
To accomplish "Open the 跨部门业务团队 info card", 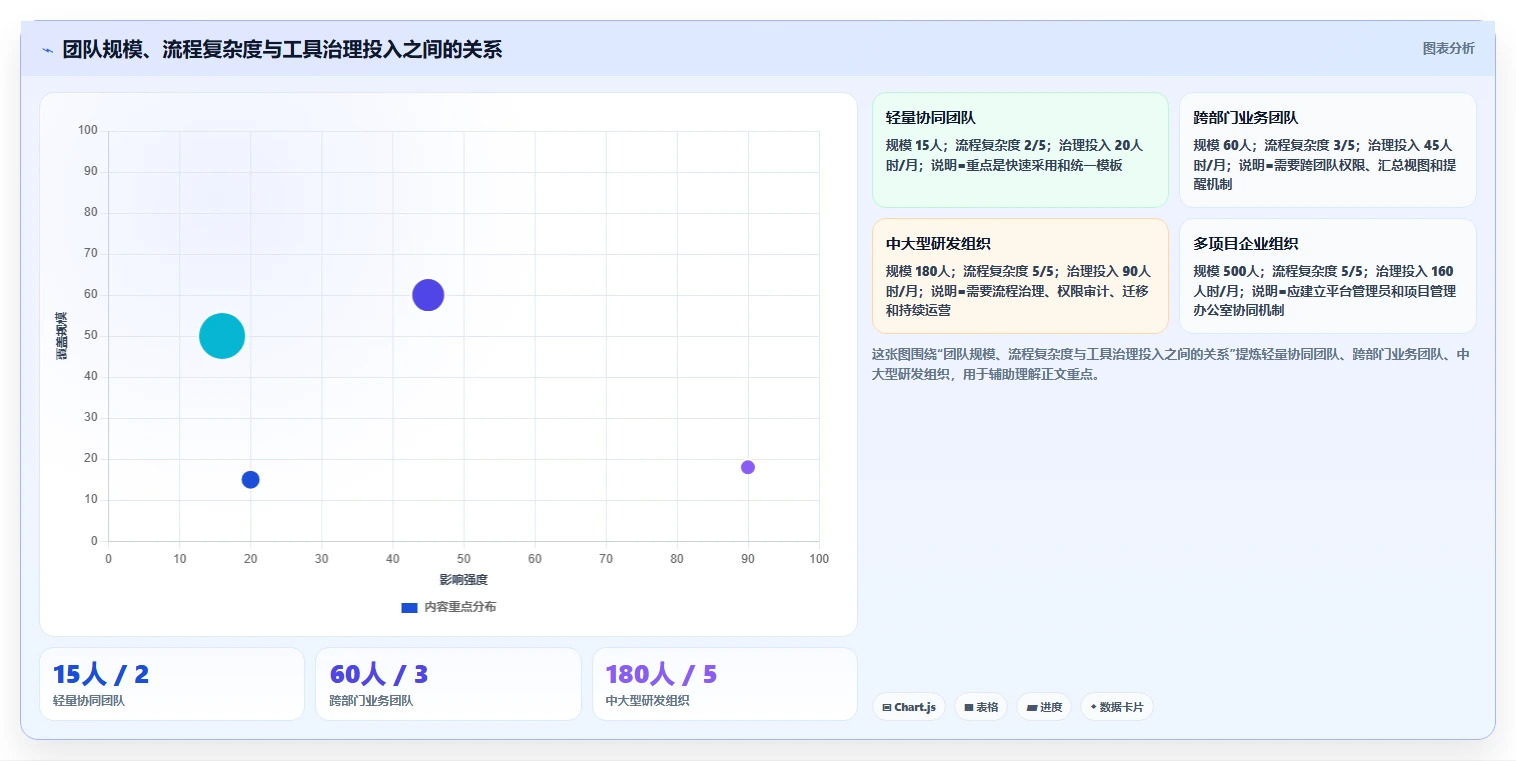I will [1327, 150].
